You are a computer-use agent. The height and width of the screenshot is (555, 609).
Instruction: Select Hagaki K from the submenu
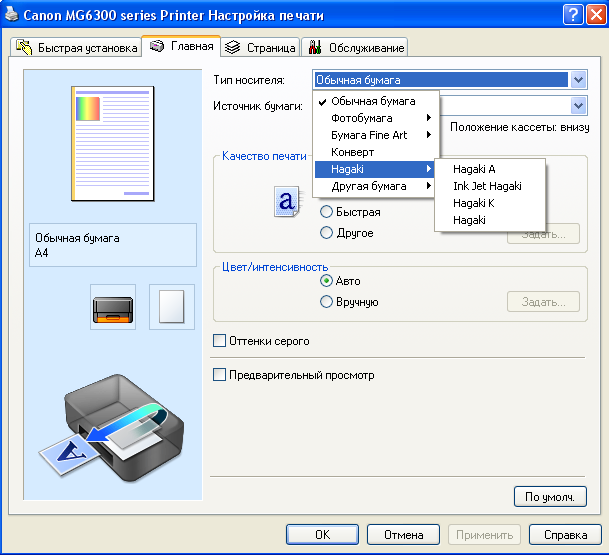[490, 203]
